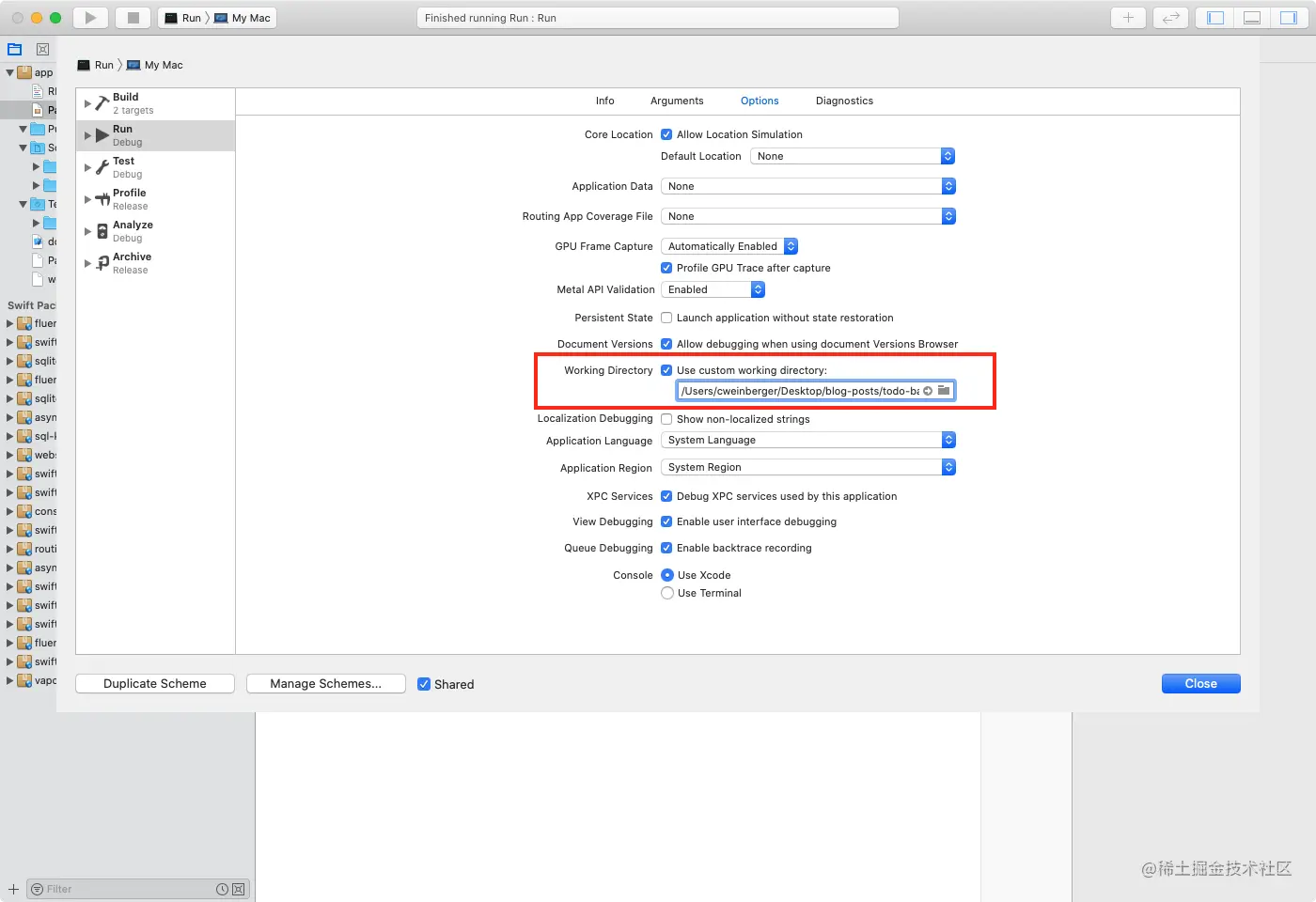
Task: Click the folder icon to choose working directory
Action: pos(944,390)
